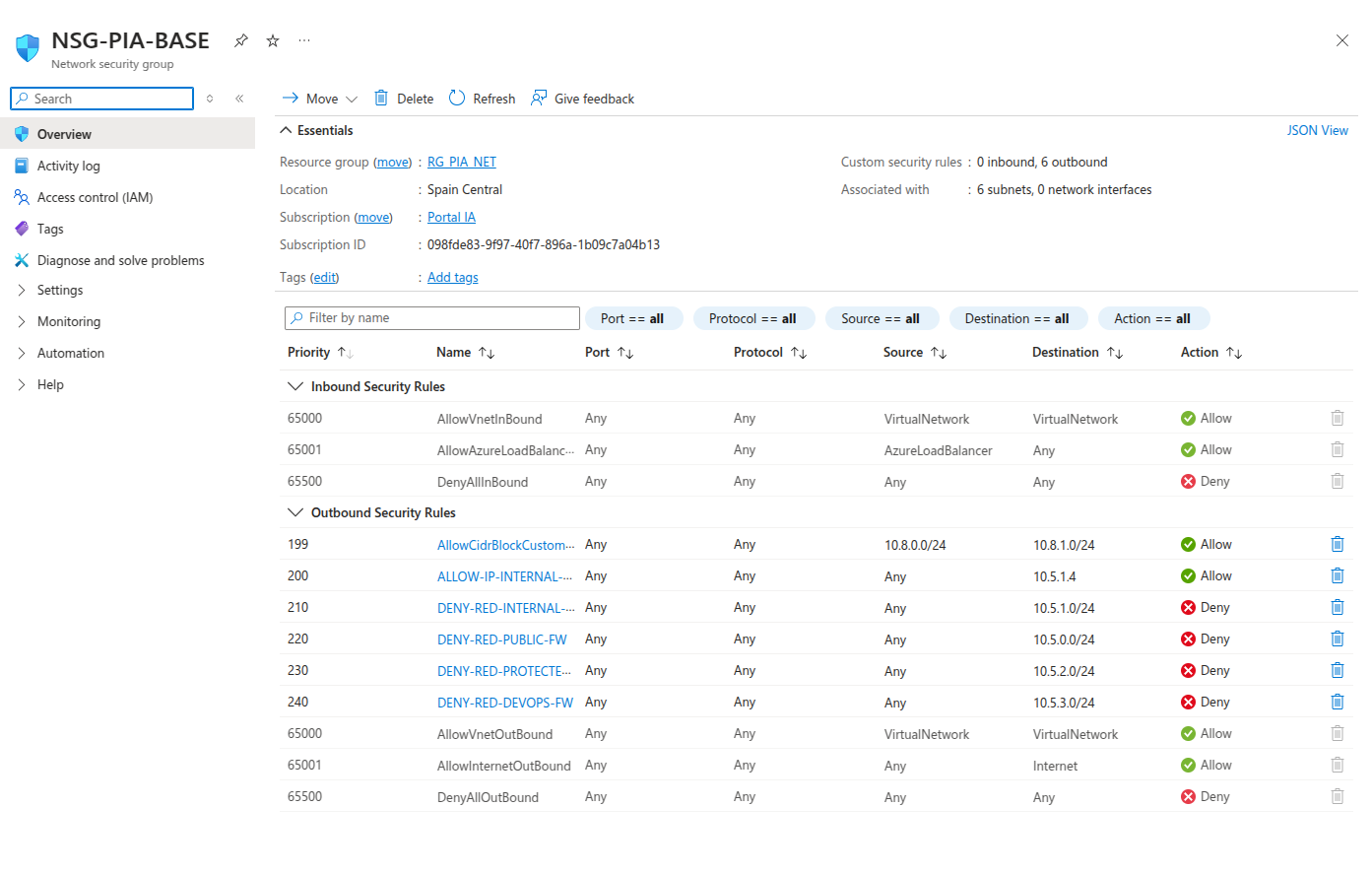Delete rule with priority 199

coord(1337,544)
